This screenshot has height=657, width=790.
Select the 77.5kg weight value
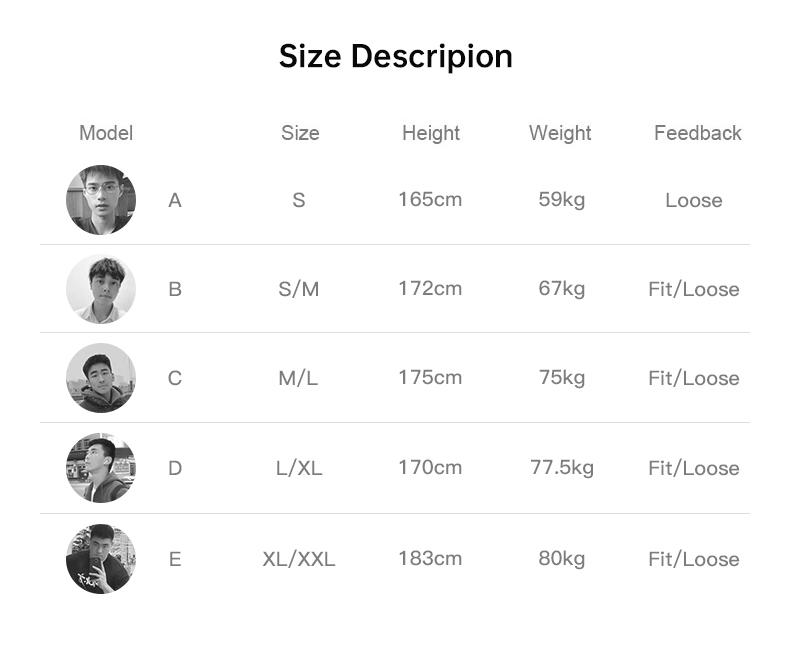tap(562, 467)
